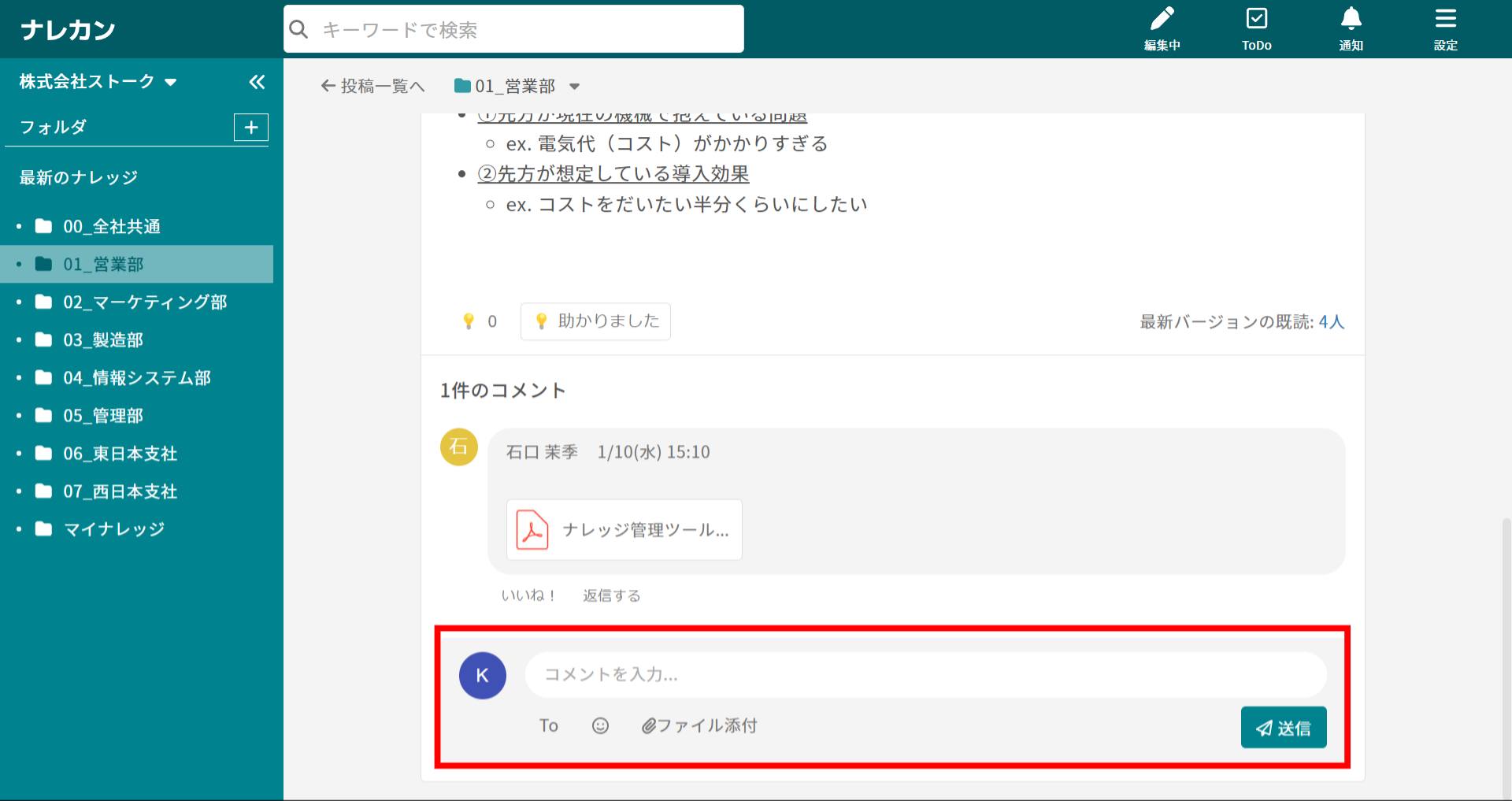Click the emoji smiley icon

[600, 725]
